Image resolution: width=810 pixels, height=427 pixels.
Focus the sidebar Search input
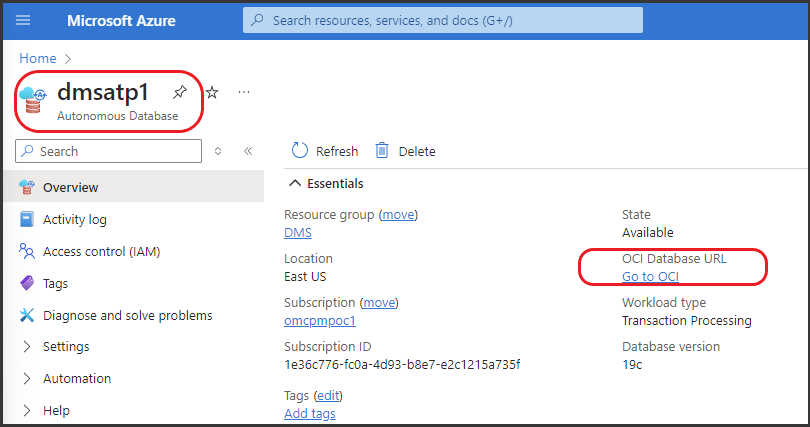[x=108, y=151]
